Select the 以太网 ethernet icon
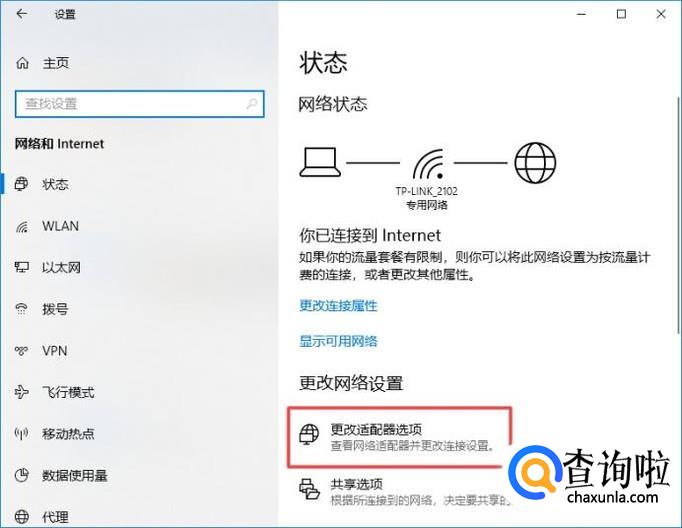The height and width of the screenshot is (528, 682). point(22,267)
